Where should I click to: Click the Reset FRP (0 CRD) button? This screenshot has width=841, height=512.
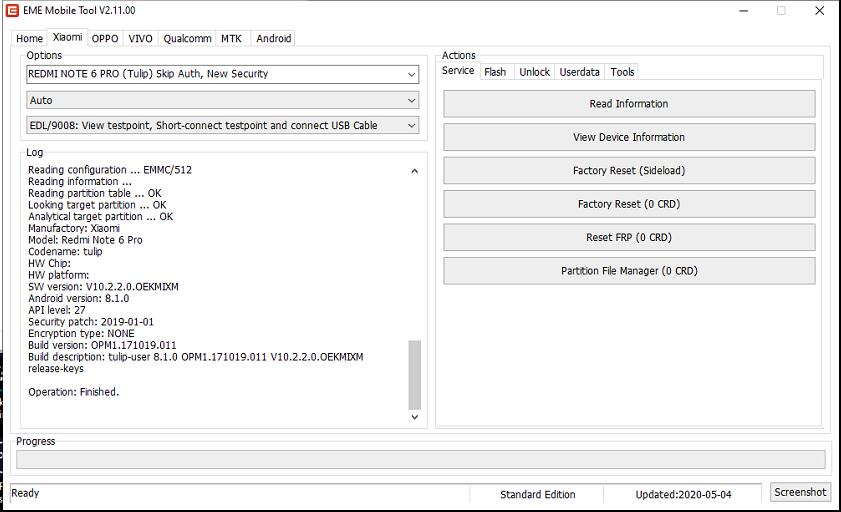(629, 237)
